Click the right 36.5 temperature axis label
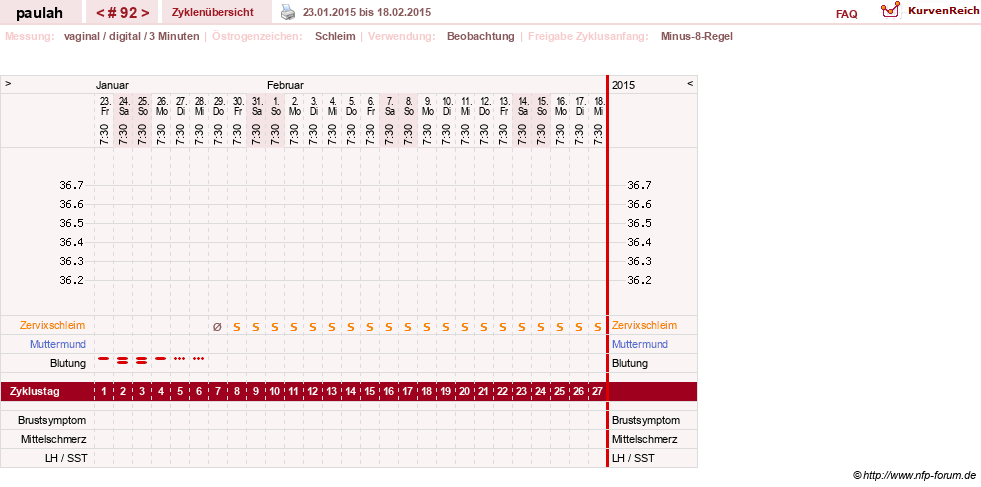 tap(639, 223)
